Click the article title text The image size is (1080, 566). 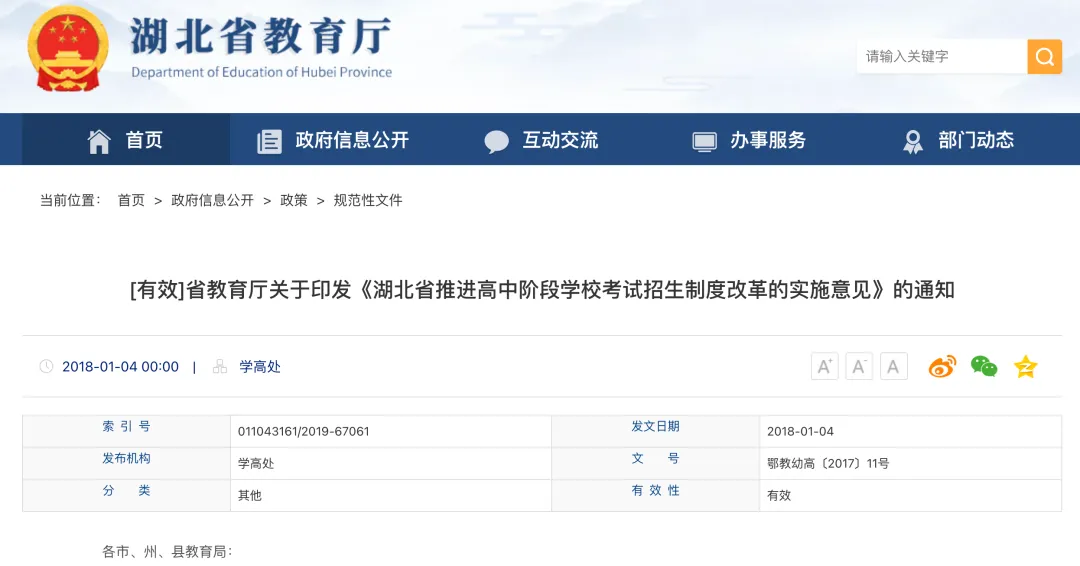point(542,290)
